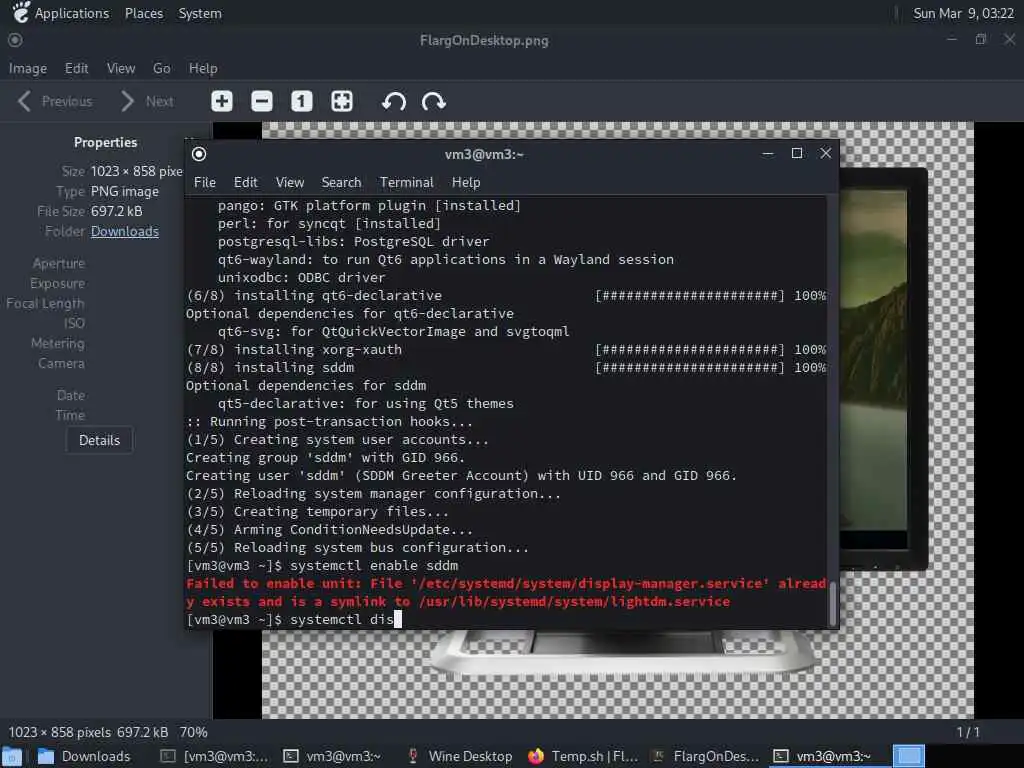Click the date and time clock
The height and width of the screenshot is (768, 1024).
coord(963,13)
